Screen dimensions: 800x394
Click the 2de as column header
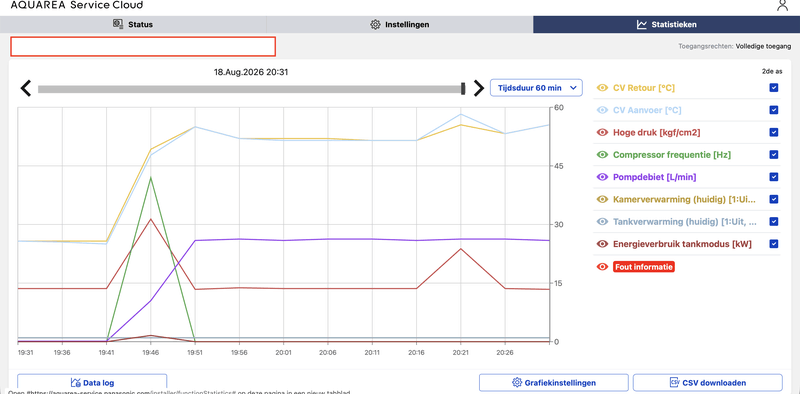click(771, 72)
